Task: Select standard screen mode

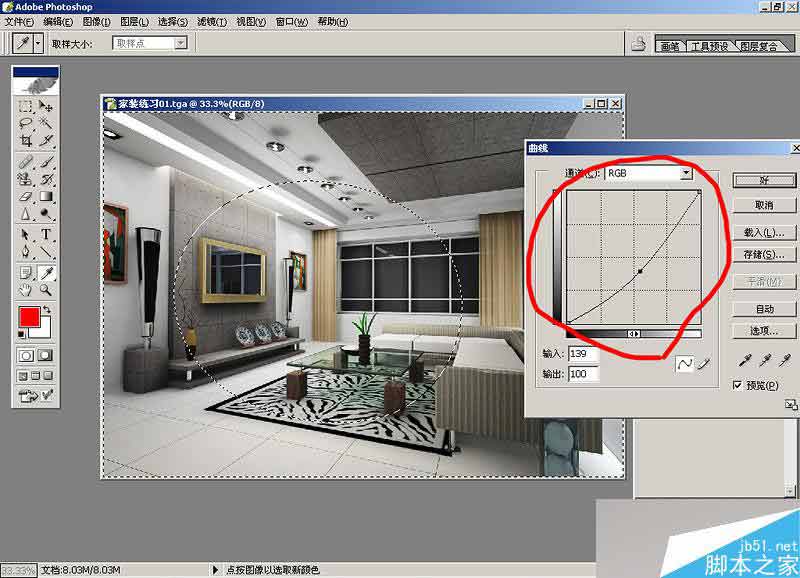Action: (23, 376)
